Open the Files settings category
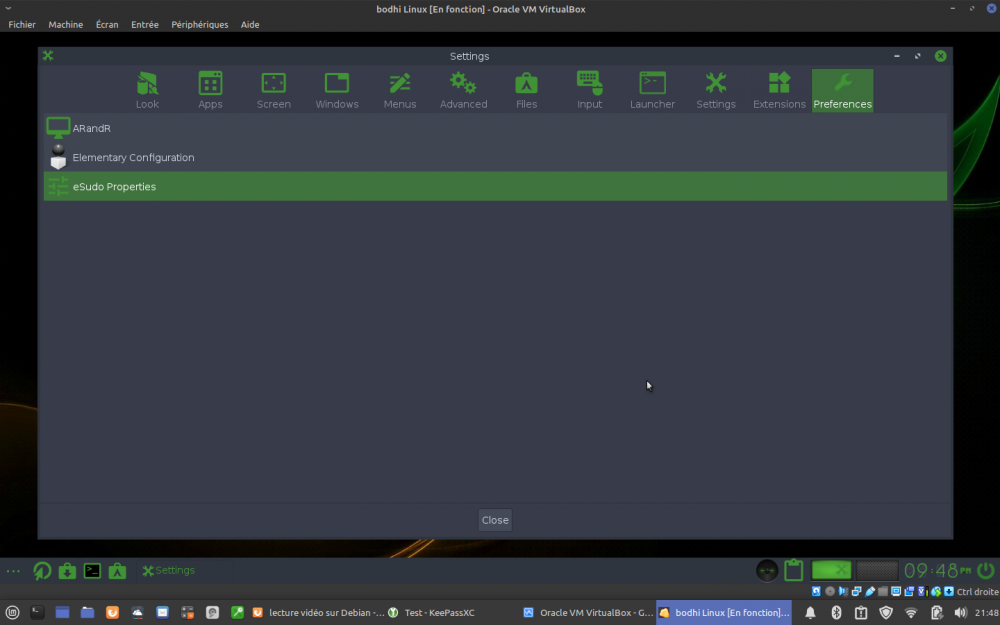The width and height of the screenshot is (1000, 625). tap(526, 90)
